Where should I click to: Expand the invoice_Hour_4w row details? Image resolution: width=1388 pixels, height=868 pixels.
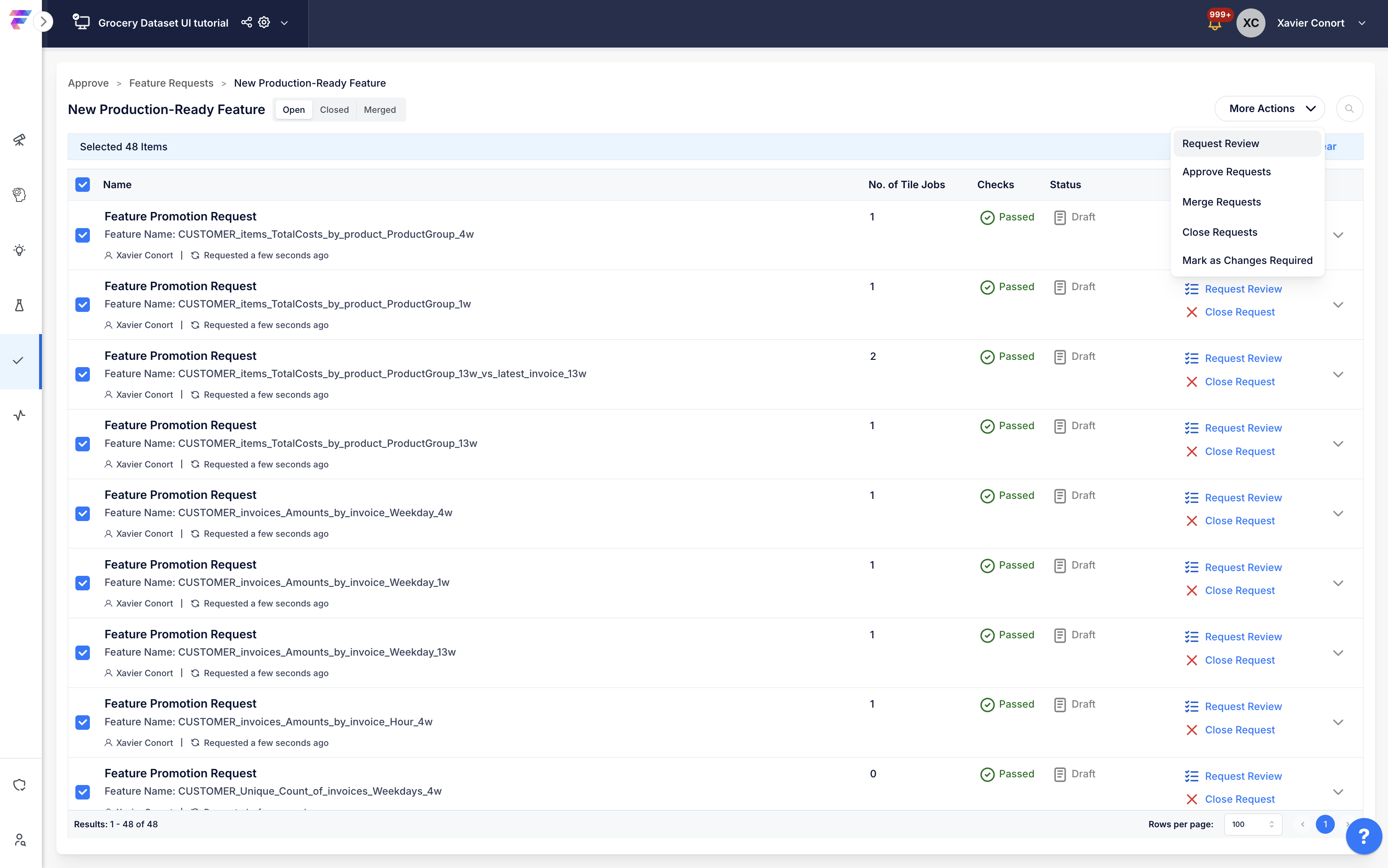pyautogui.click(x=1338, y=722)
